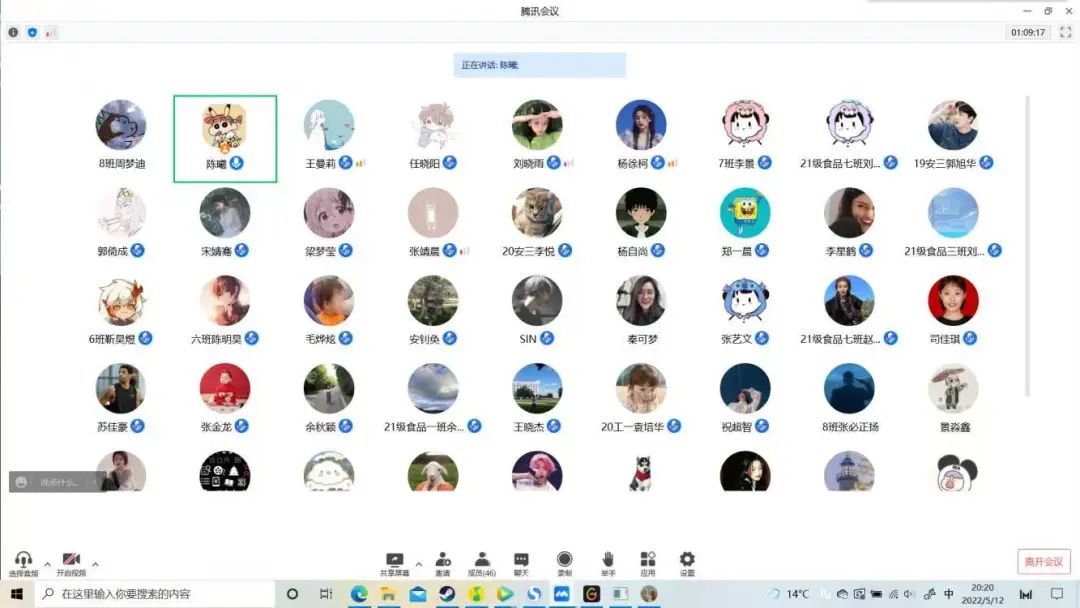Click the Windows taskbar search box
Viewport: 1080px width, 608px height.
tap(155, 594)
